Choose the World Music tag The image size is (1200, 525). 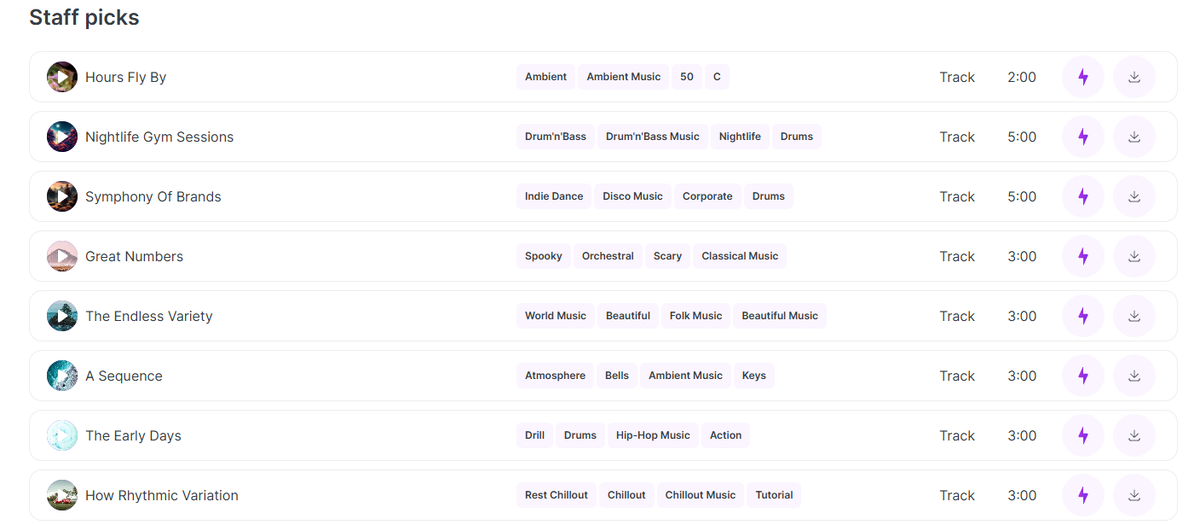[x=556, y=316]
